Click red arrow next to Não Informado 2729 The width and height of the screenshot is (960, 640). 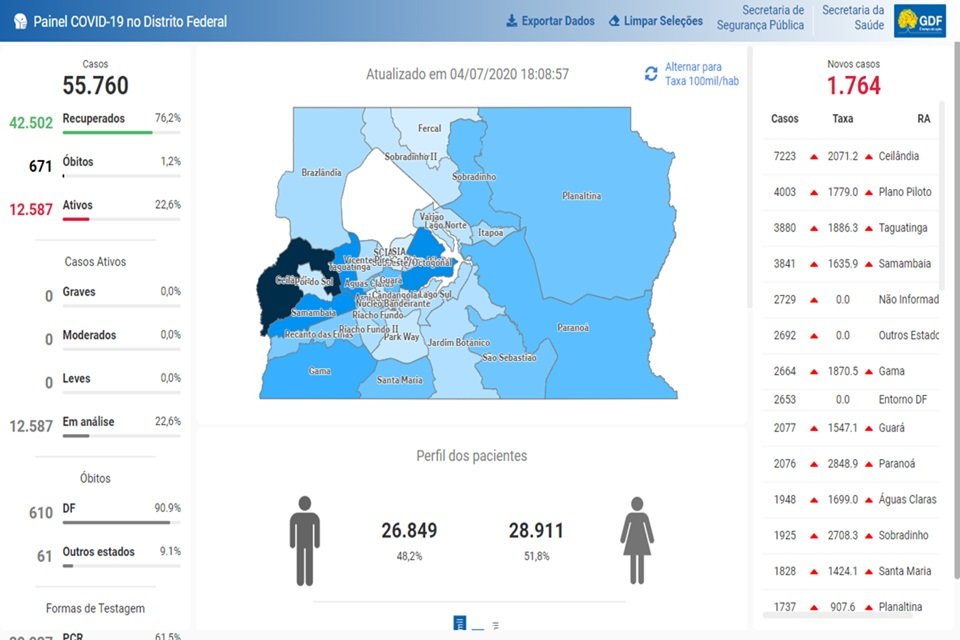click(x=814, y=300)
